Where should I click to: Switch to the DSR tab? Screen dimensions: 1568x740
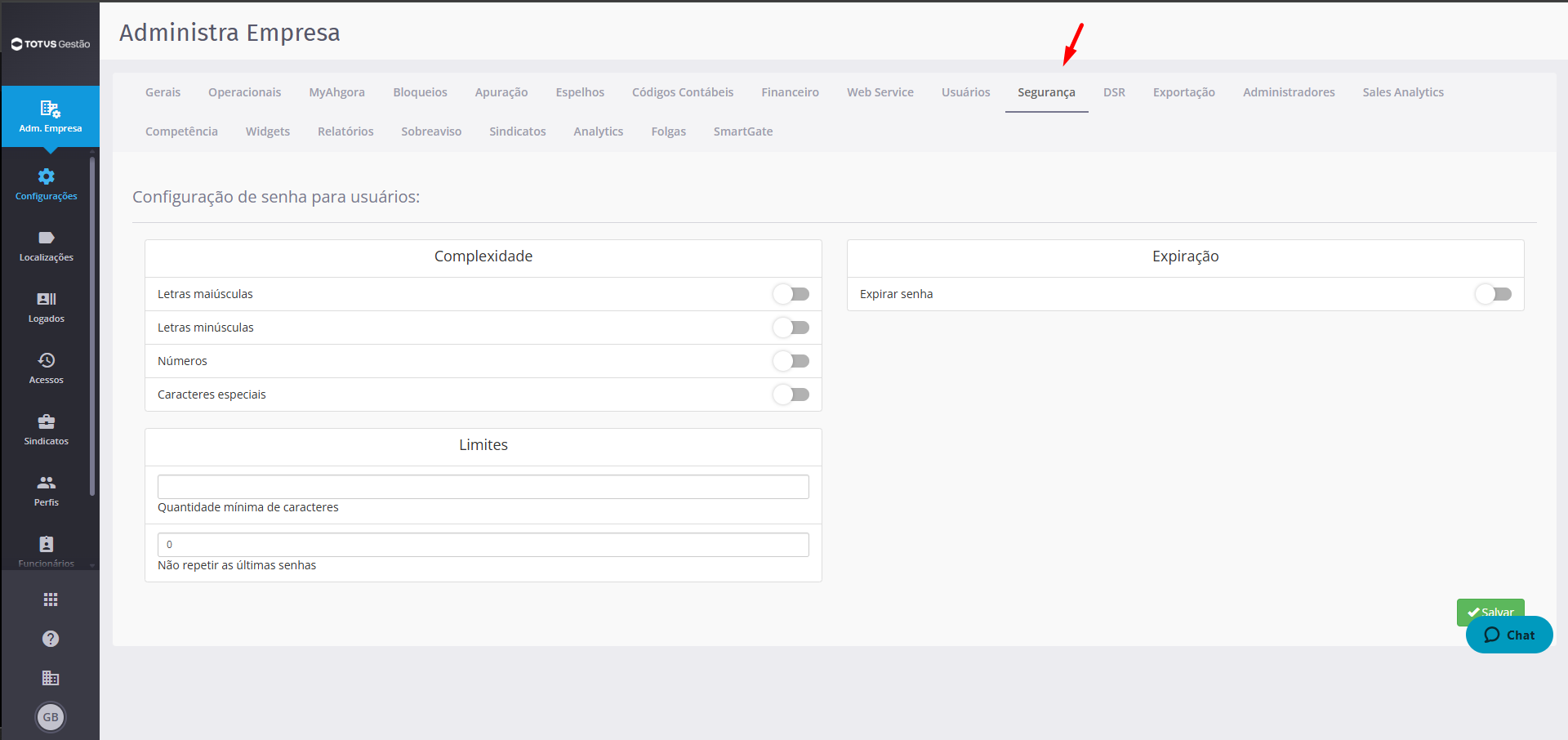pos(1114,92)
